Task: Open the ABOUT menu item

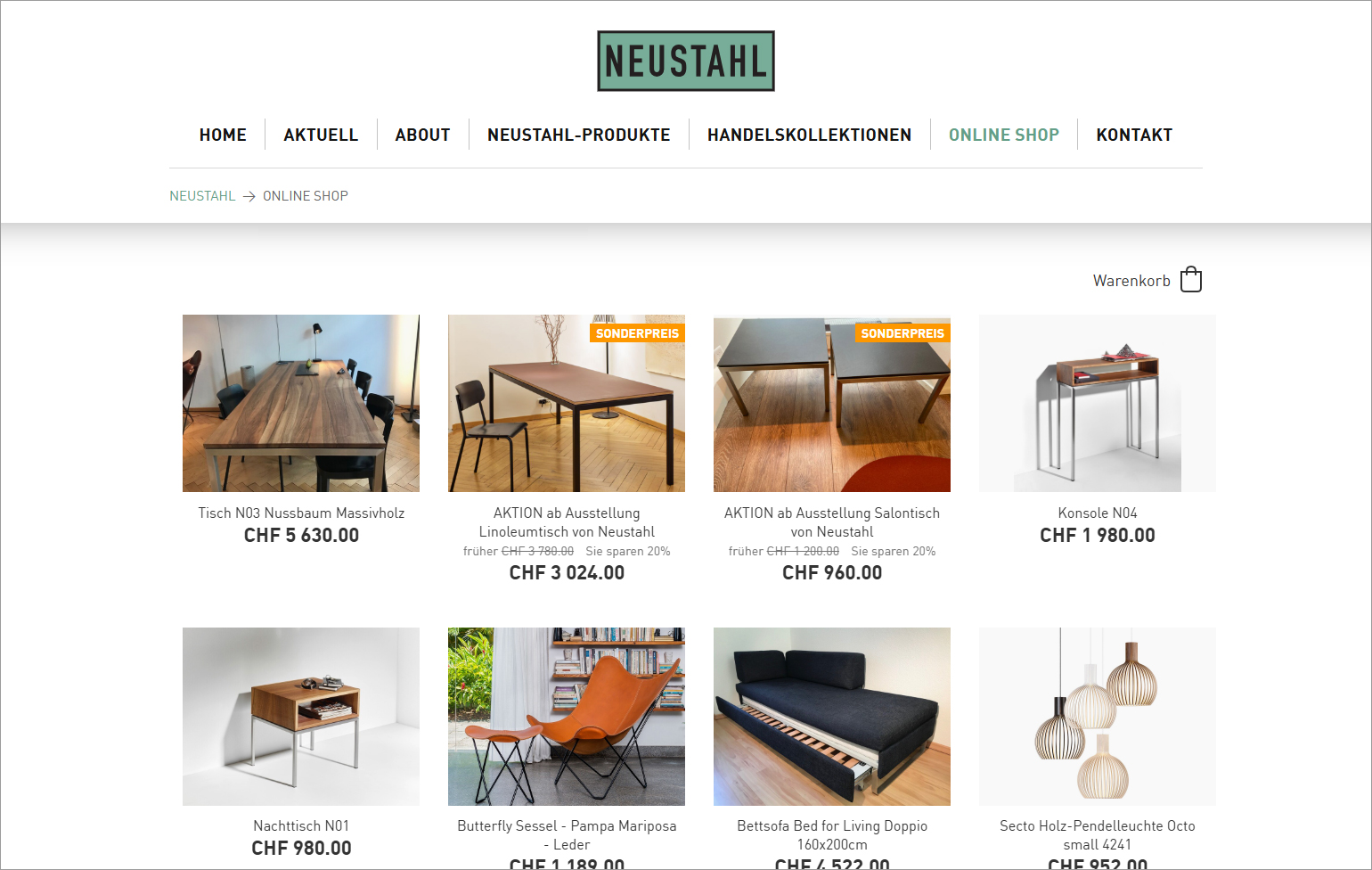Action: [x=422, y=135]
